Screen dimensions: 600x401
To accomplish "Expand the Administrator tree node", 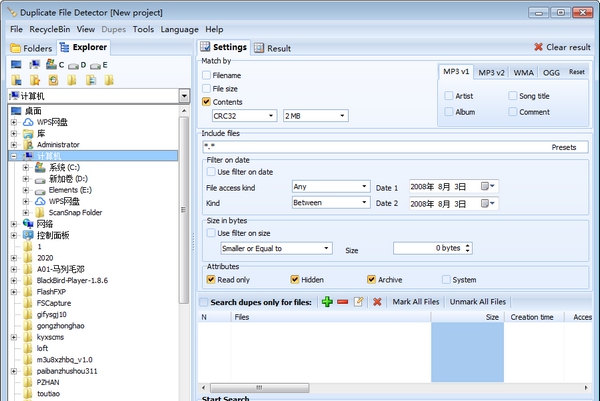I will pyautogui.click(x=14, y=144).
